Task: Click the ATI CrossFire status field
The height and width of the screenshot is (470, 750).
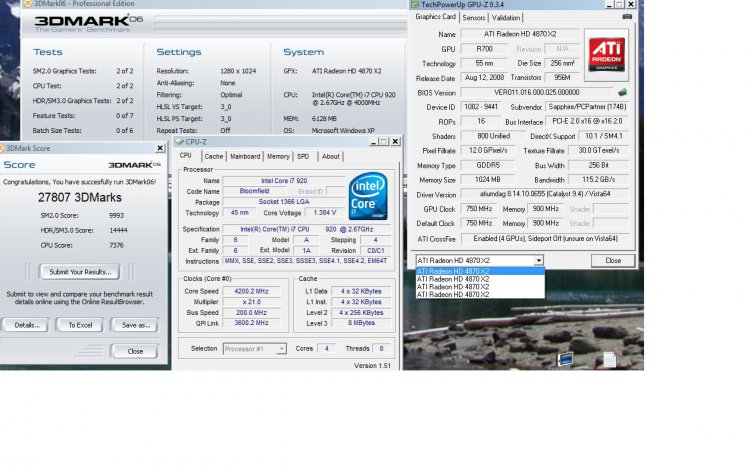Action: [545, 239]
